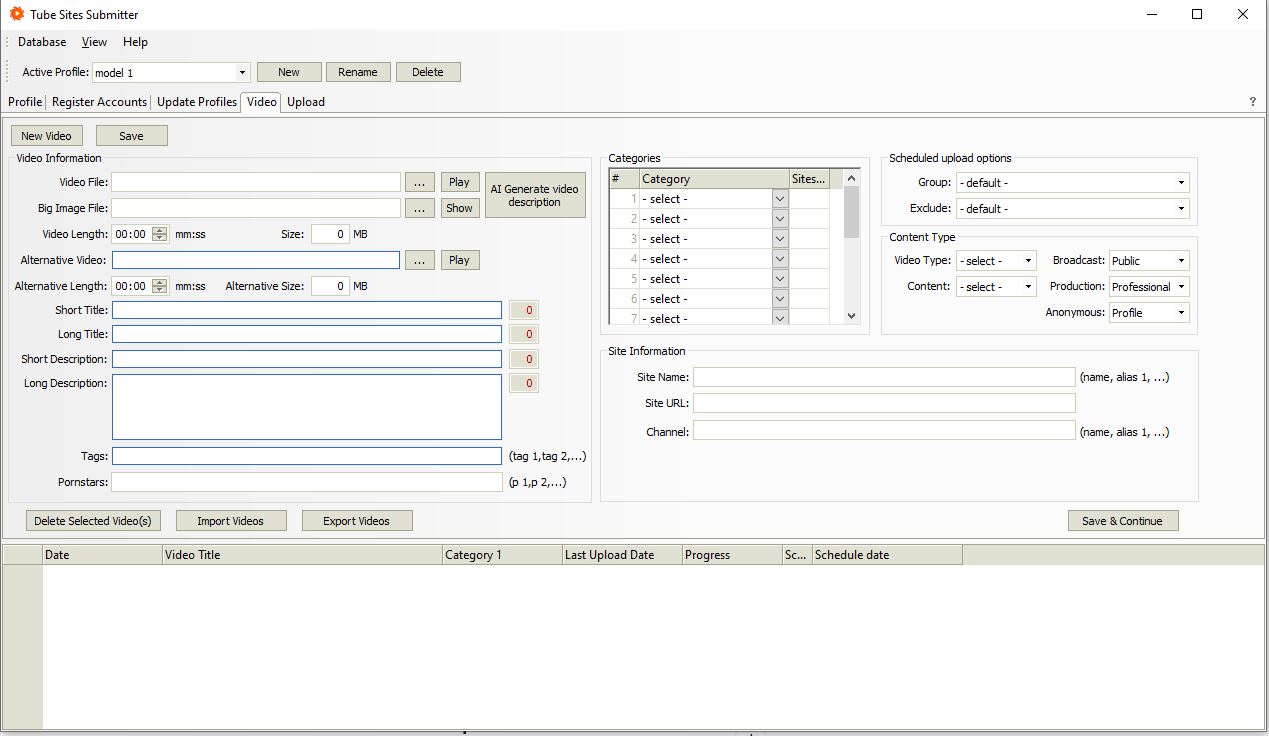Click the Import Videos button

click(x=230, y=521)
